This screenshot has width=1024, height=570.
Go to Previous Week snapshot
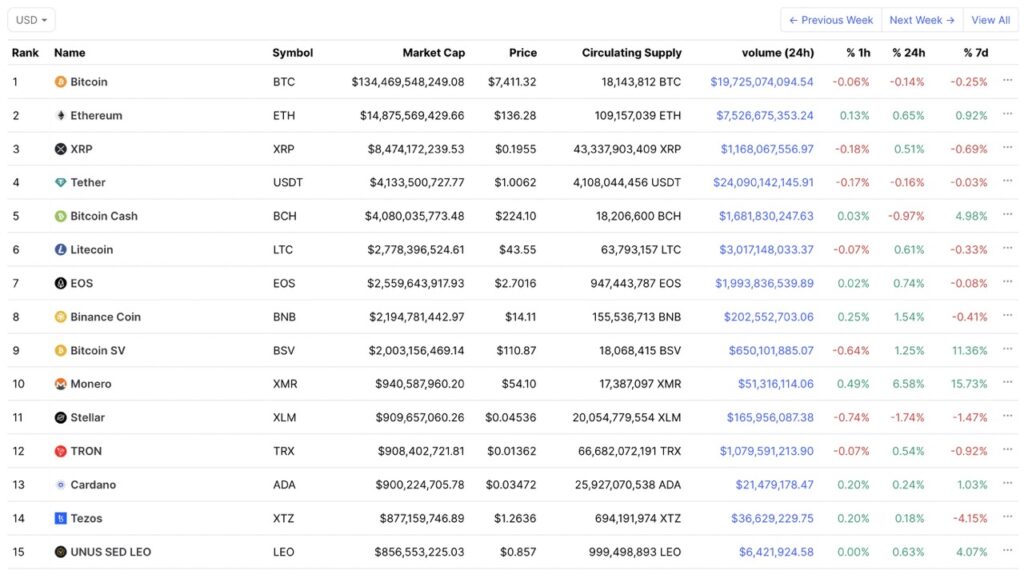[x=831, y=20]
